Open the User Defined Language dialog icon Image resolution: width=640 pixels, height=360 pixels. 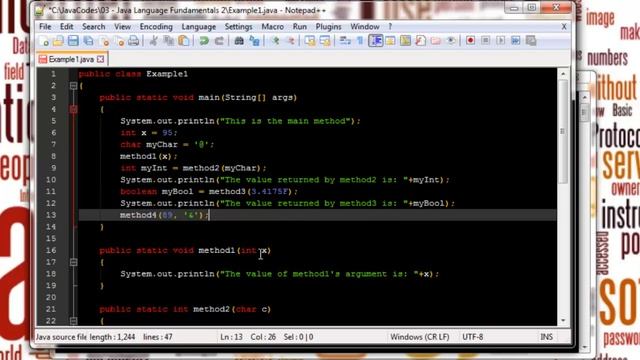point(390,41)
